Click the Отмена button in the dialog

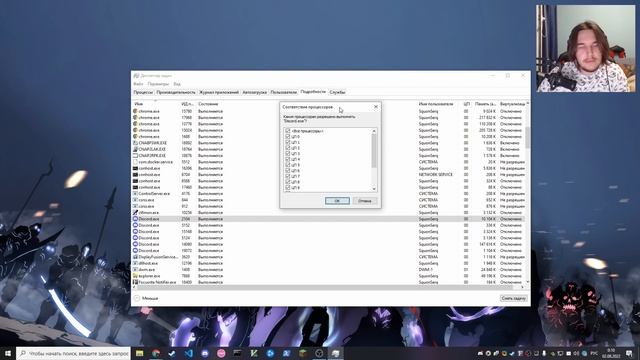364,201
